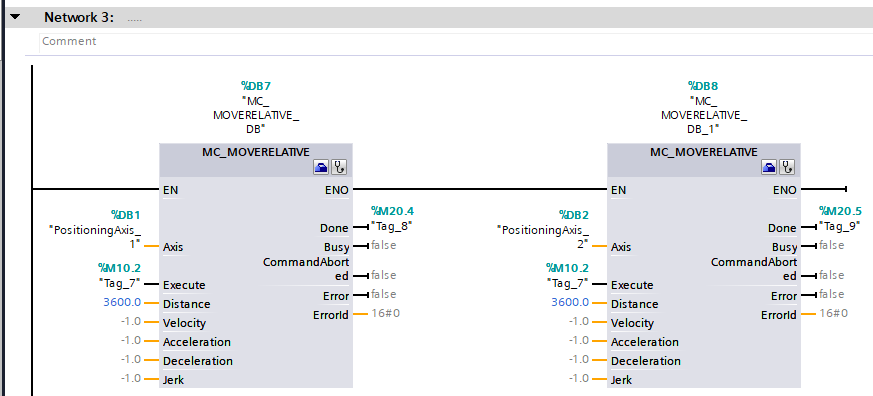The image size is (873, 396).
Task: Edit Jerk value -1.0 on second block
Action: (579, 378)
